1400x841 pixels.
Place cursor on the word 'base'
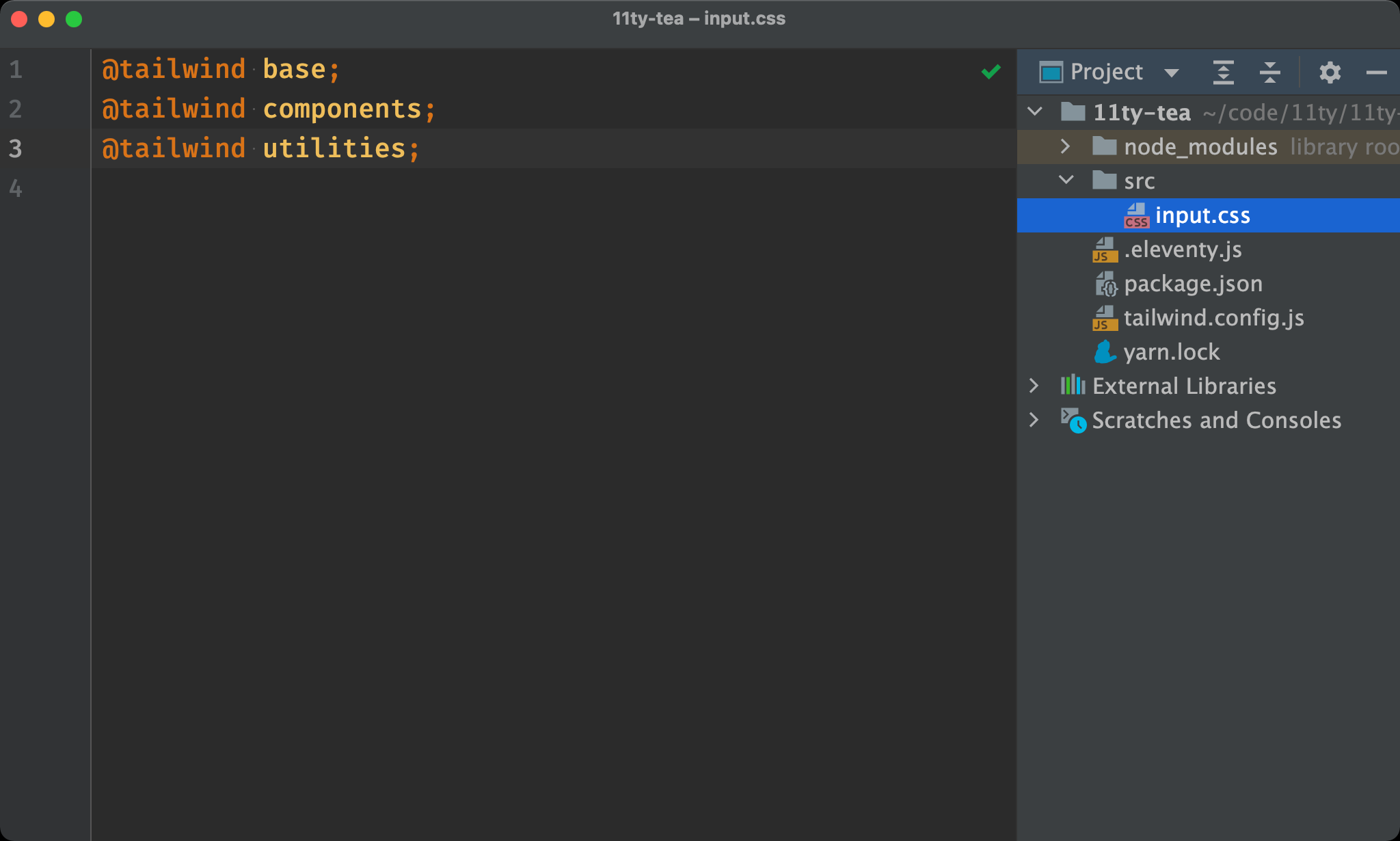(294, 70)
